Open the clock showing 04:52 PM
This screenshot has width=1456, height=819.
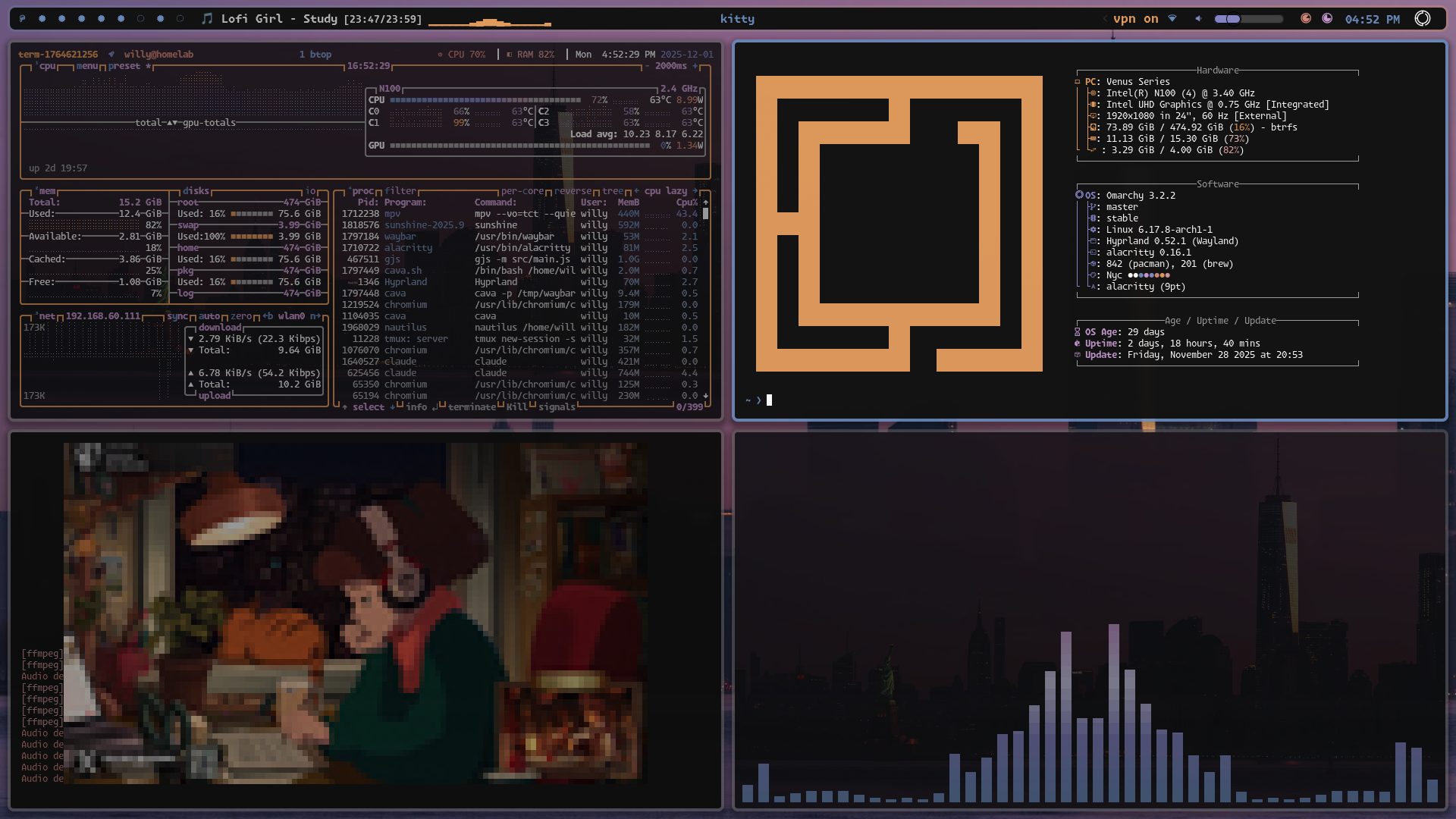1373,19
